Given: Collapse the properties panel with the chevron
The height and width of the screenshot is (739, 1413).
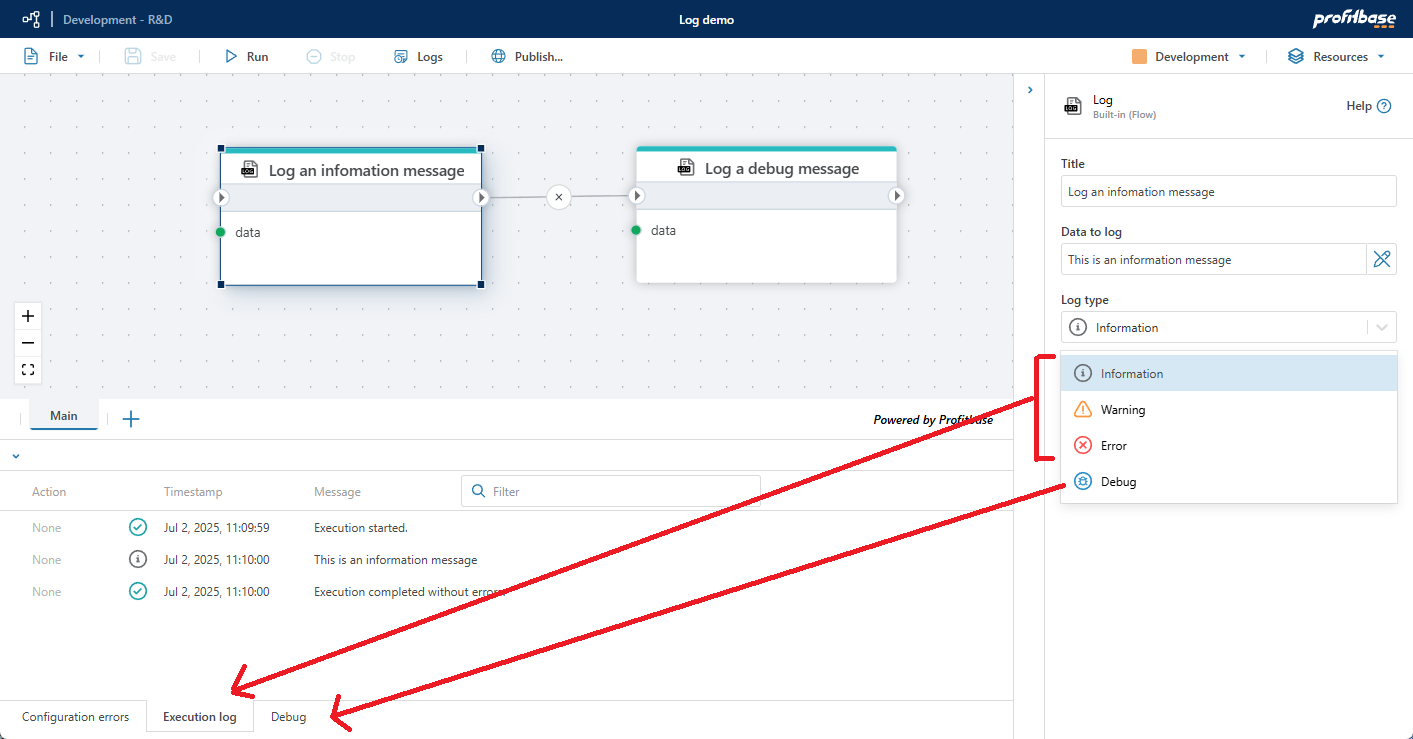Looking at the screenshot, I should click(x=1030, y=90).
